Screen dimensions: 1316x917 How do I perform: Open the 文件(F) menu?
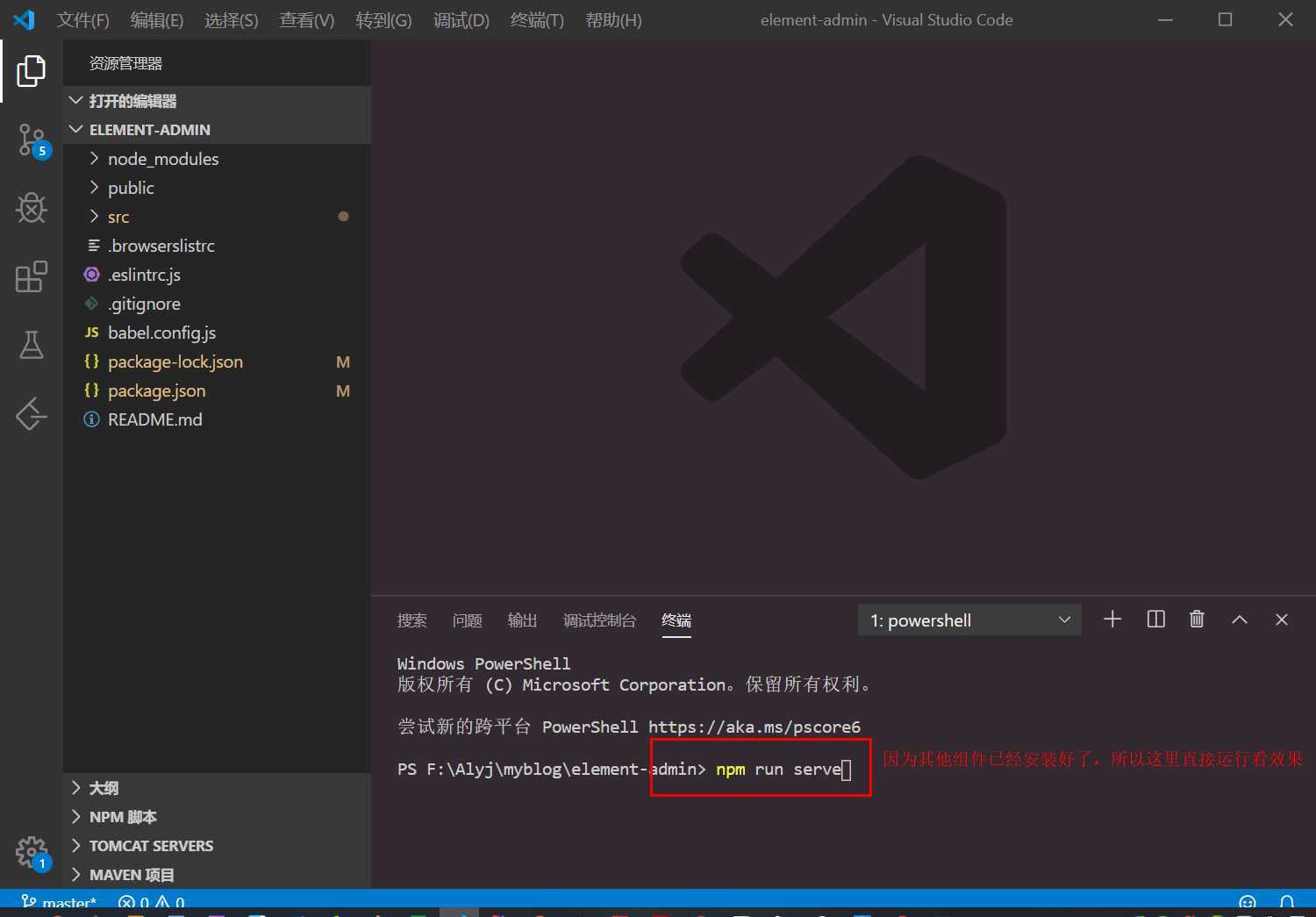pyautogui.click(x=83, y=20)
